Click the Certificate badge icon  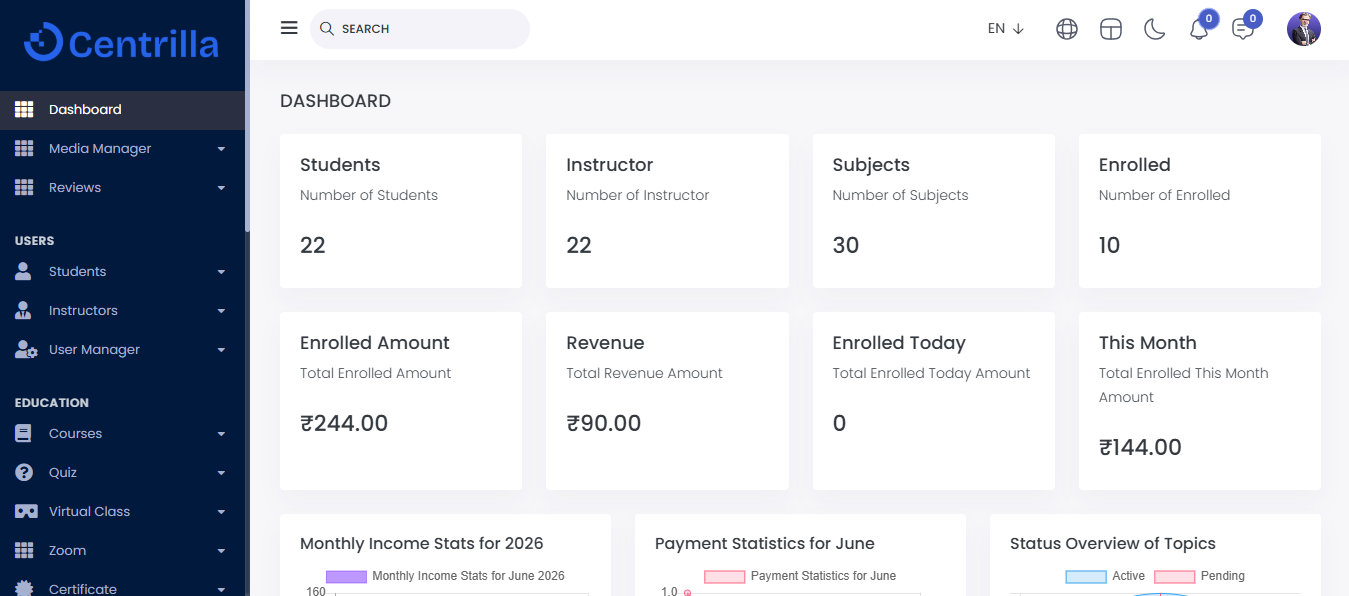point(24,589)
